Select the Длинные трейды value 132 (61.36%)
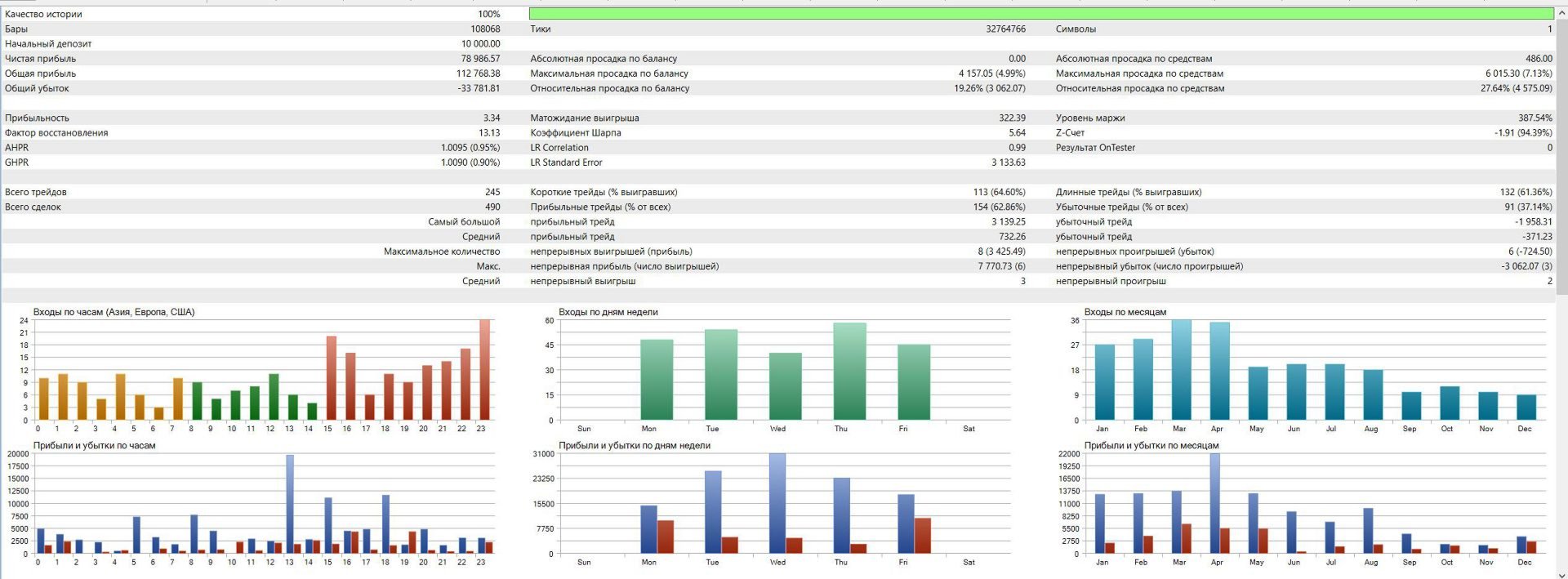Image resolution: width=1568 pixels, height=579 pixels. pos(1526,192)
